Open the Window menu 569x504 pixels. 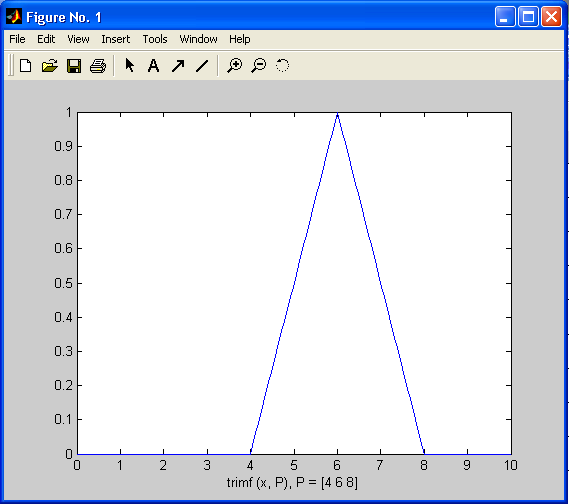(x=198, y=39)
